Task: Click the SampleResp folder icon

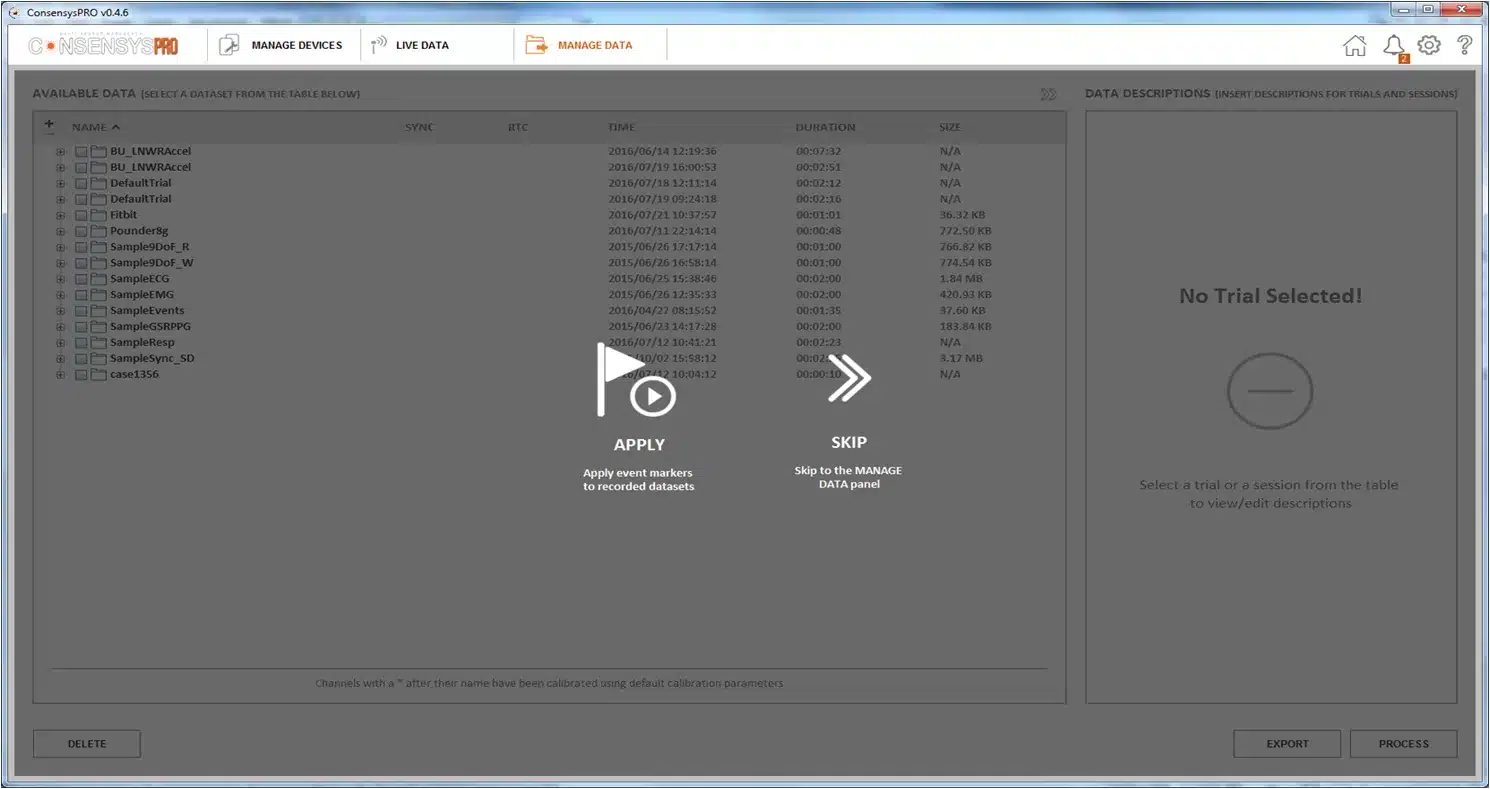Action: click(98, 342)
